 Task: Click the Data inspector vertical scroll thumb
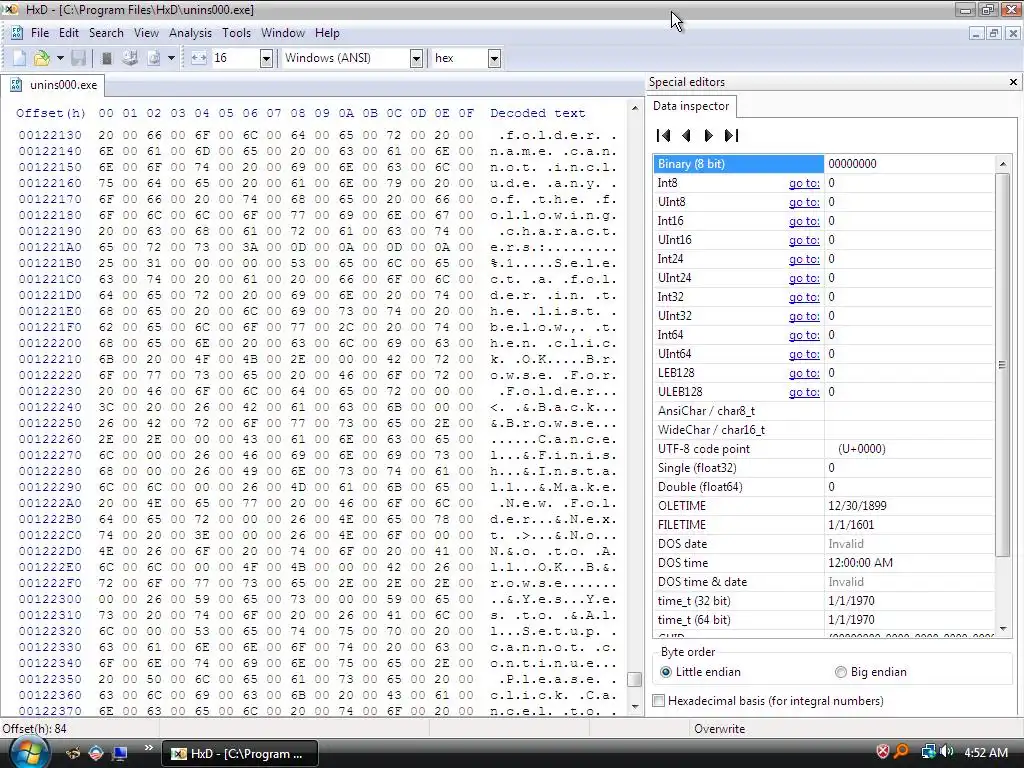(x=1002, y=365)
